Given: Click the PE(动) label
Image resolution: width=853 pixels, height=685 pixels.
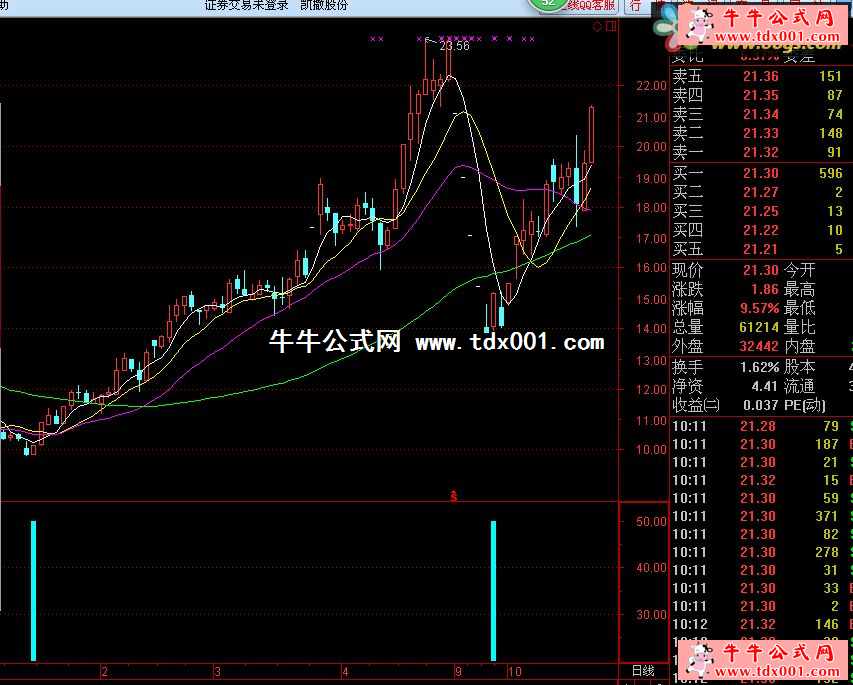Looking at the screenshot, I should 805,405.
